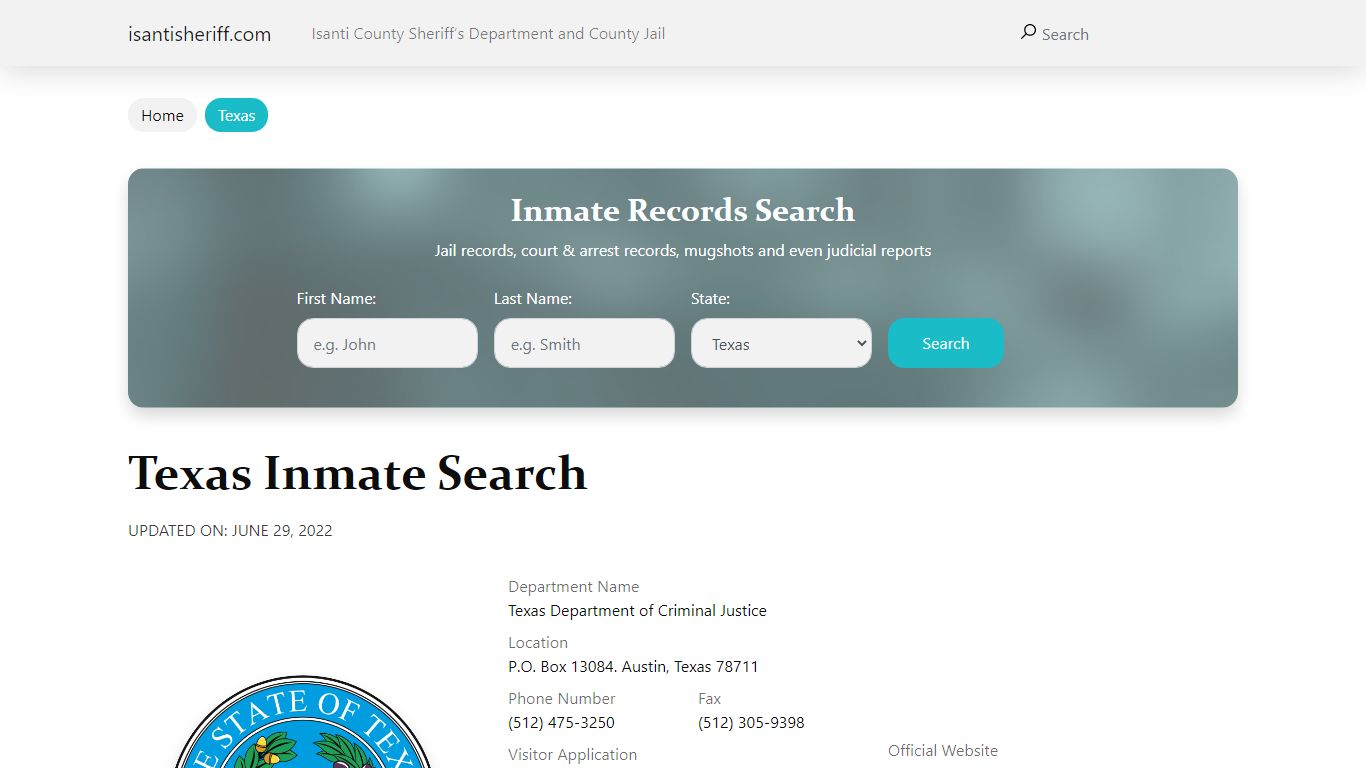Select the Texas breadcrumb pill

pos(237,115)
